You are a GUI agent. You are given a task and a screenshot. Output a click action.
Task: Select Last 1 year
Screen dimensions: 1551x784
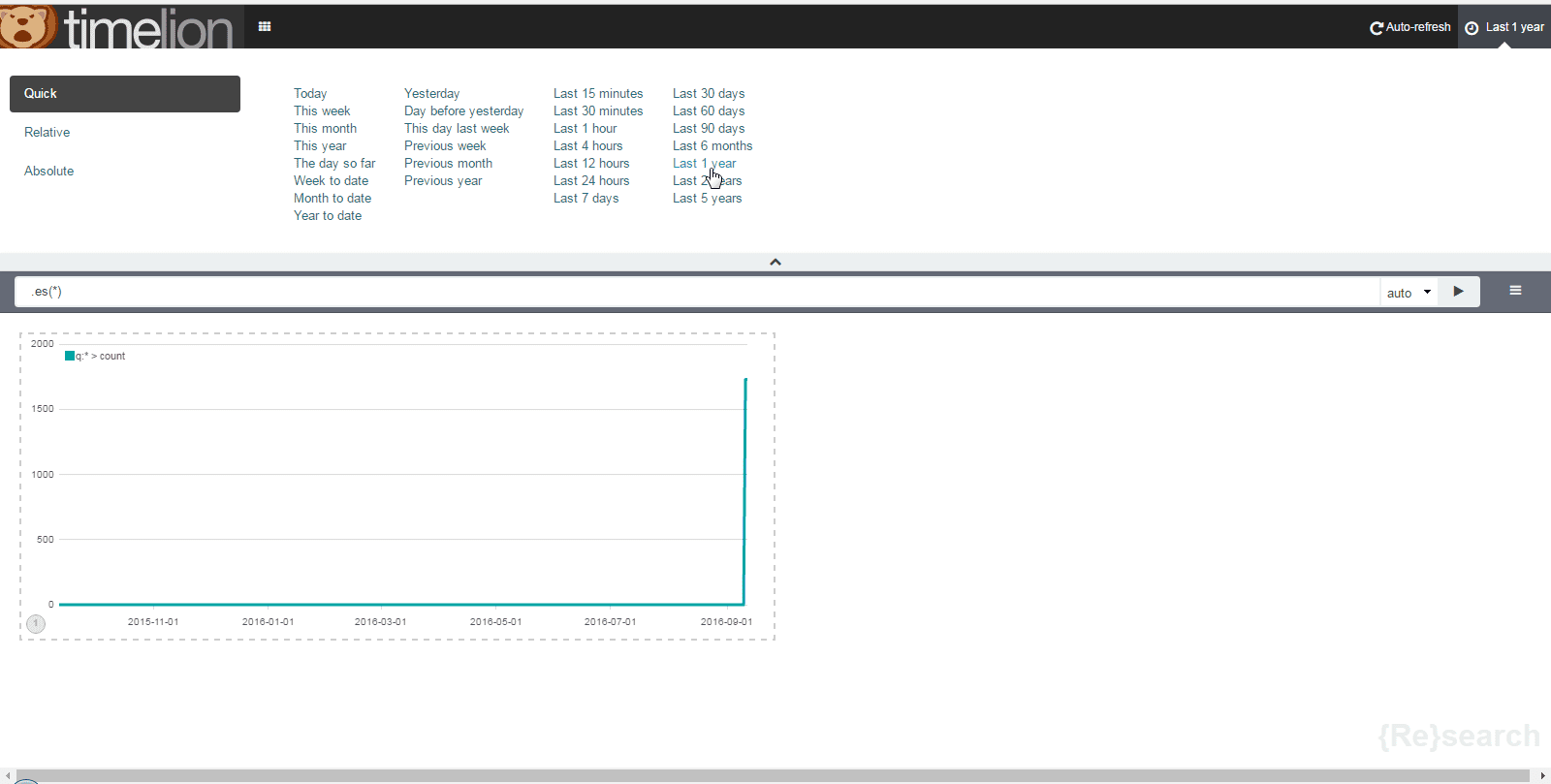pos(704,164)
